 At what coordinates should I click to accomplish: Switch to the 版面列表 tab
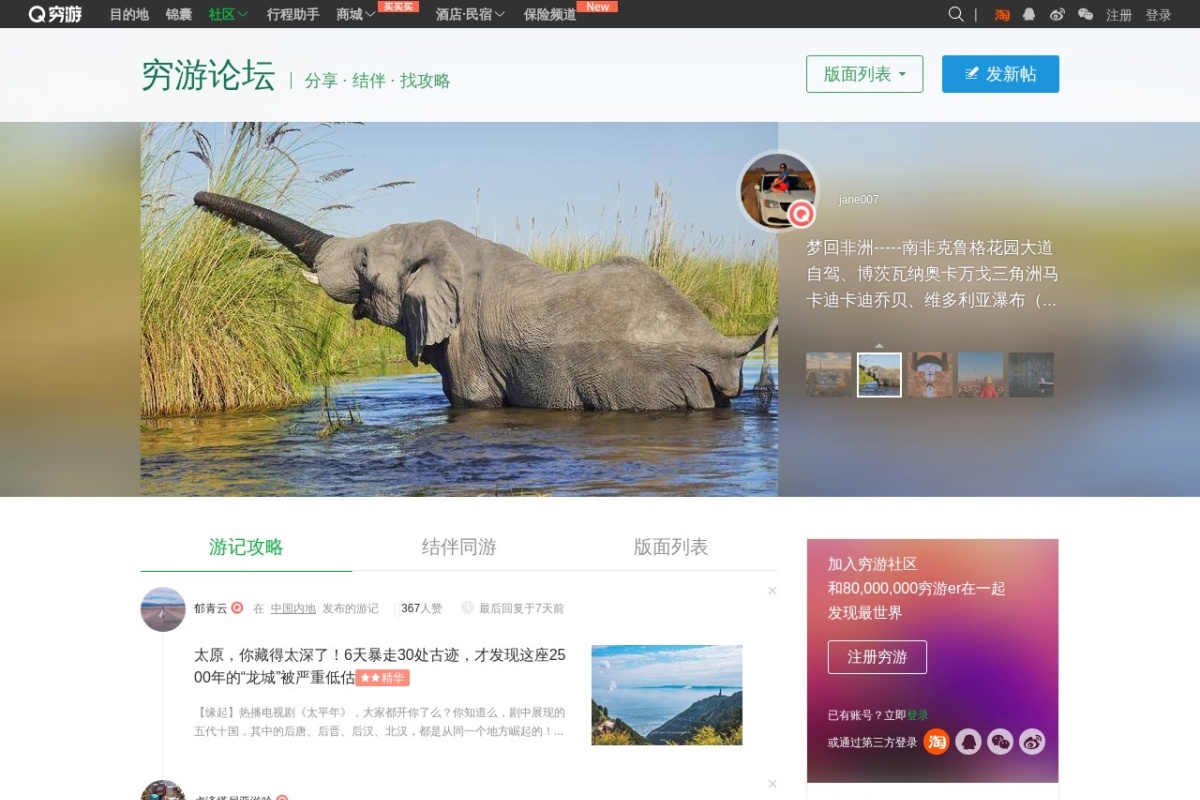coord(671,547)
